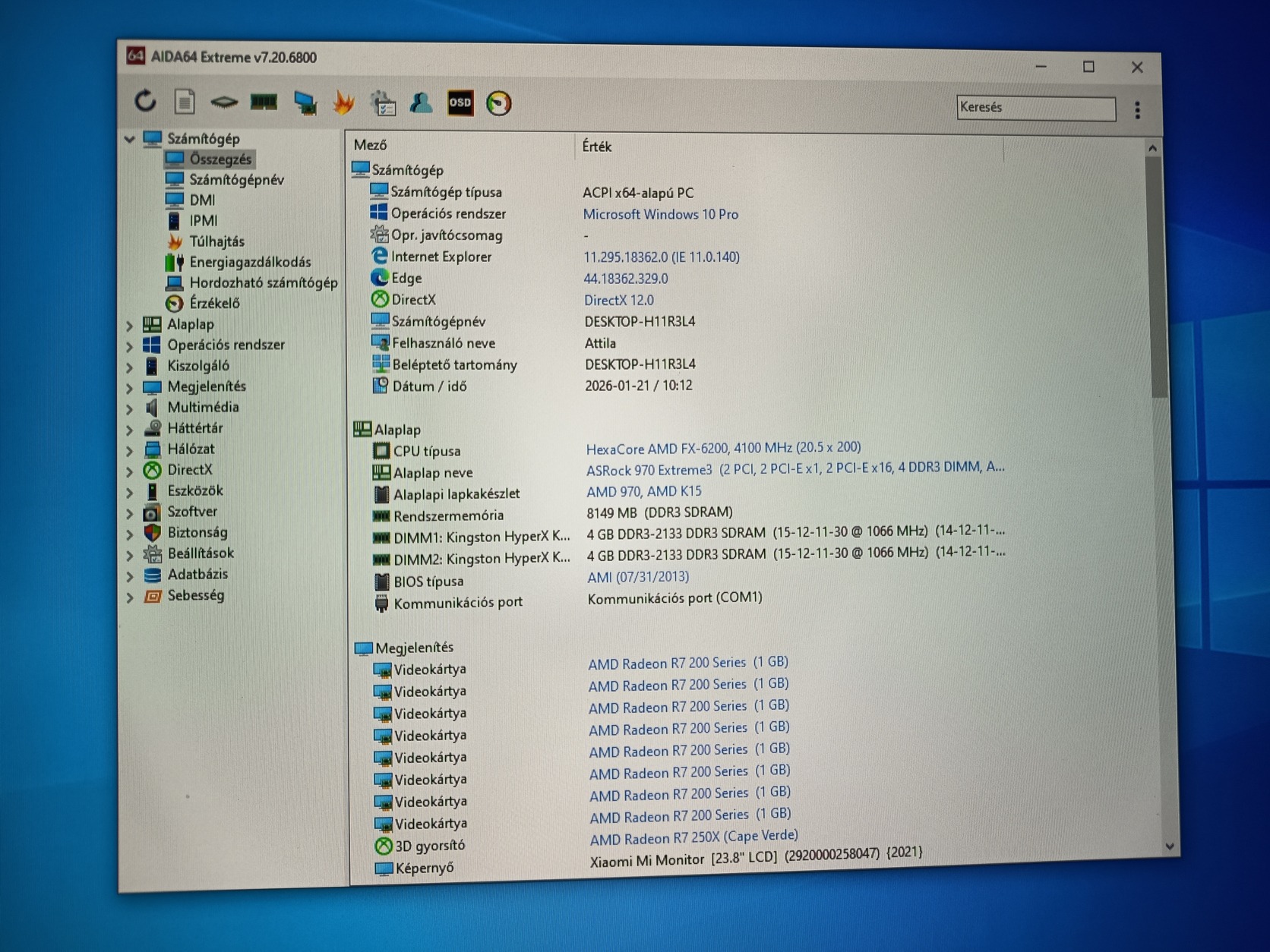Open the three-dot options menu
The width and height of the screenshot is (1270, 952).
coord(1137,111)
